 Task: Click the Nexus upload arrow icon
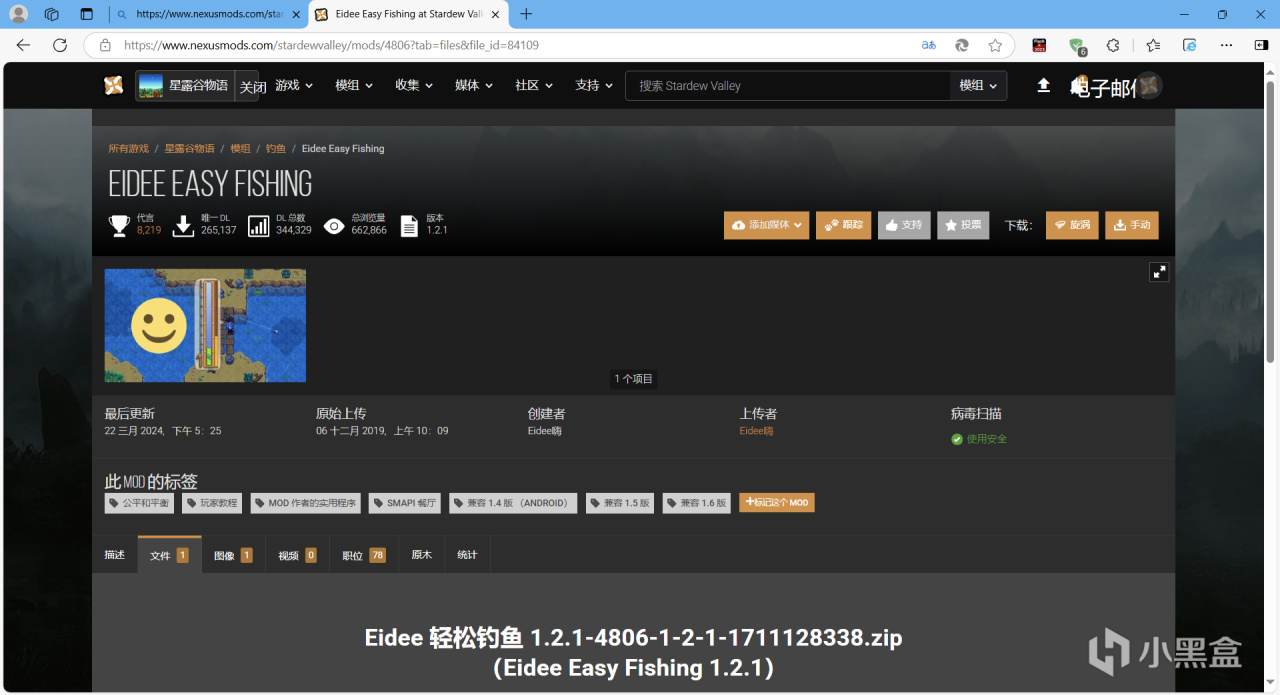(x=1043, y=86)
